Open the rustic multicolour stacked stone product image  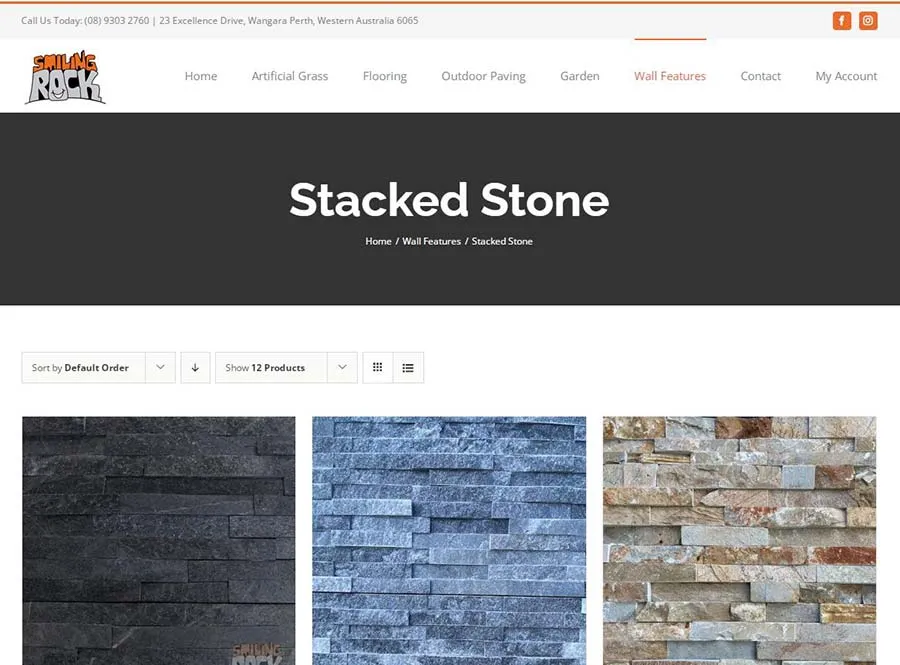[x=739, y=540]
